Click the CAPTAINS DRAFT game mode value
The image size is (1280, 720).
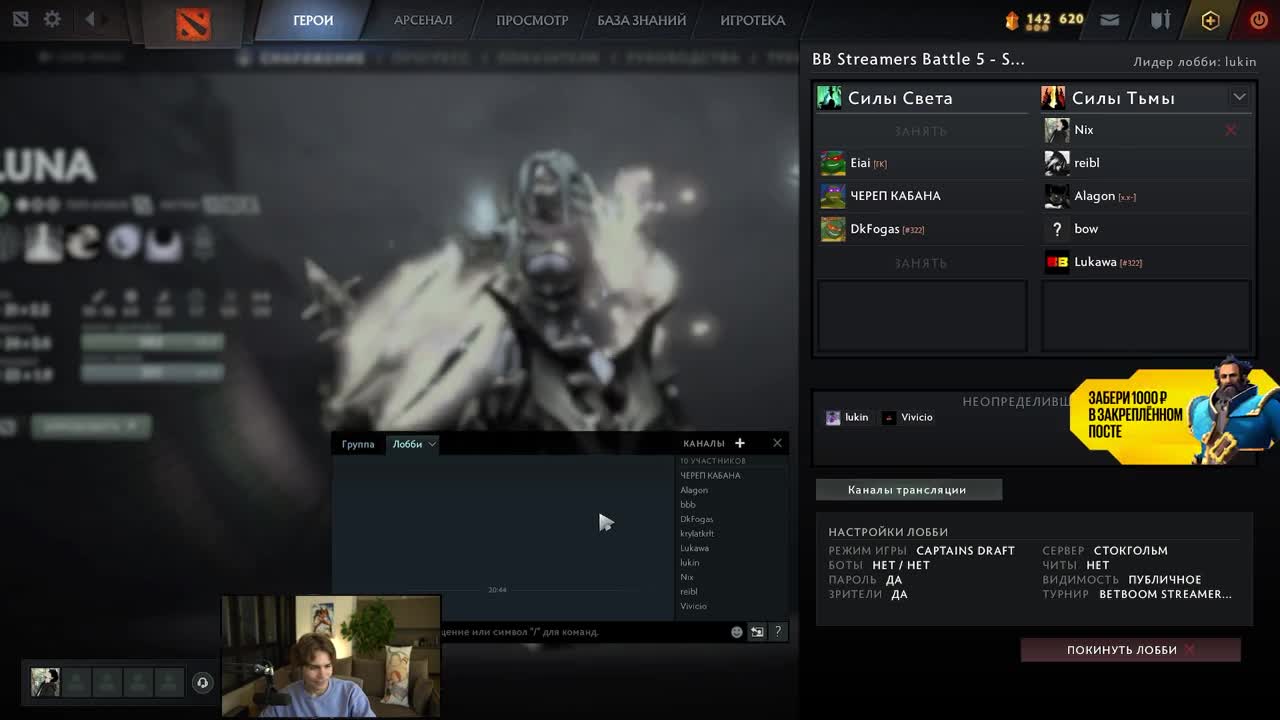[965, 551]
